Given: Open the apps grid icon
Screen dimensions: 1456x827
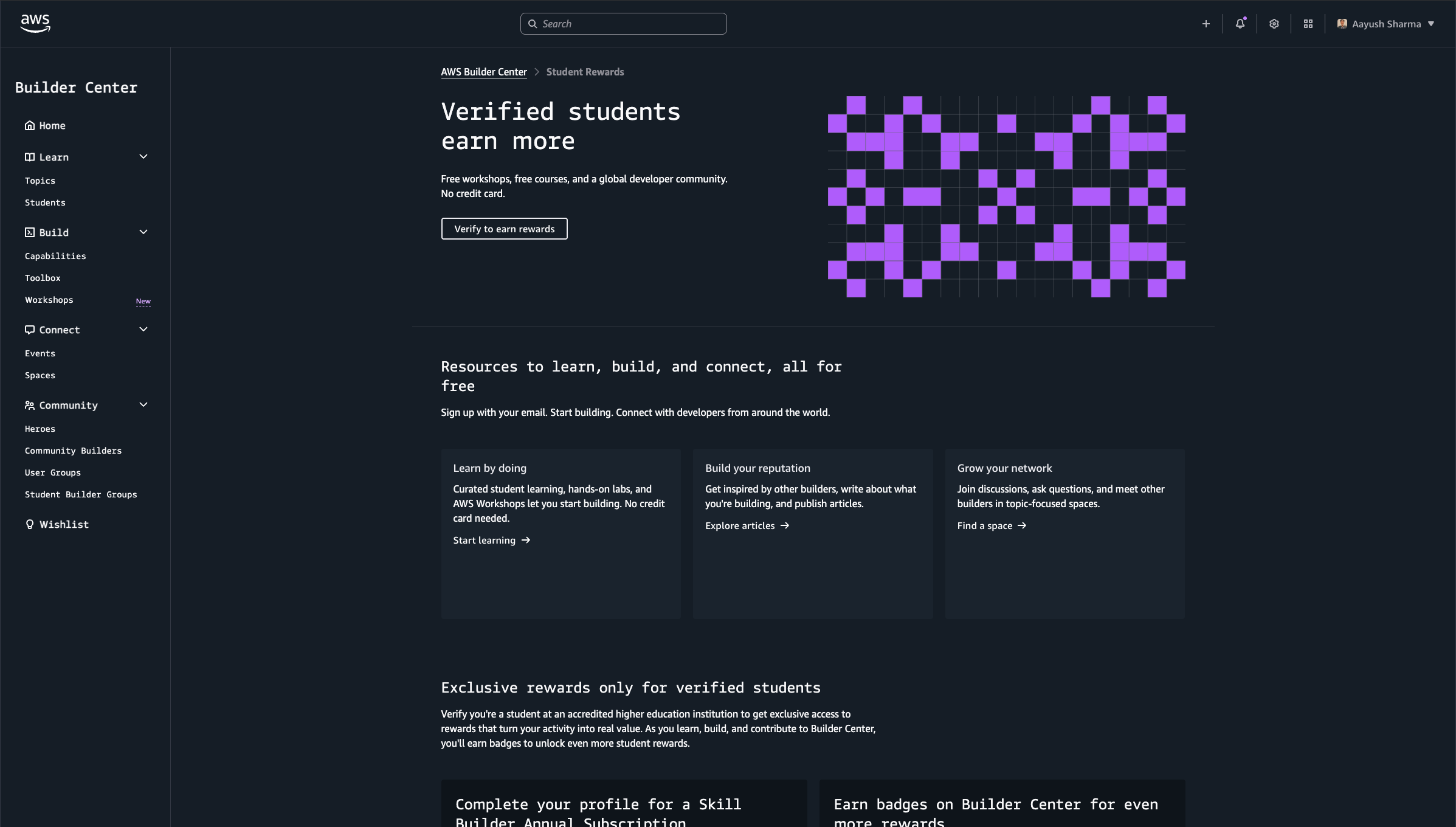Looking at the screenshot, I should pyautogui.click(x=1308, y=24).
